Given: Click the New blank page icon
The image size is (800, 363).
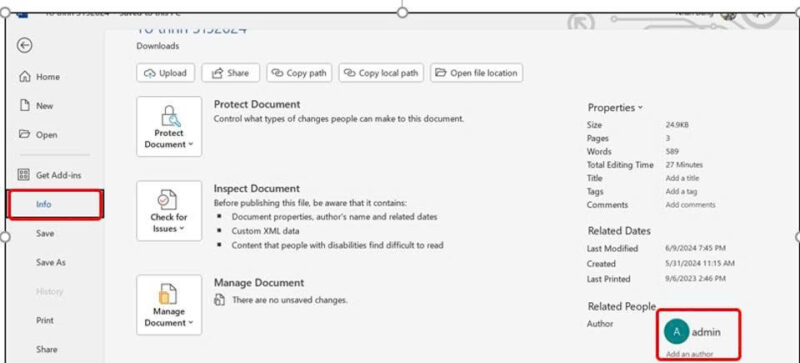Looking at the screenshot, I should pyautogui.click(x=24, y=105).
